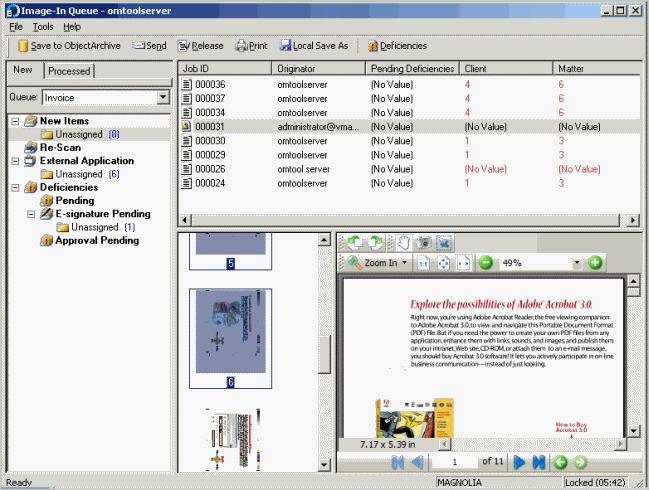Open the zoom percentage dropdown
This screenshot has height=490, width=649.
(576, 263)
